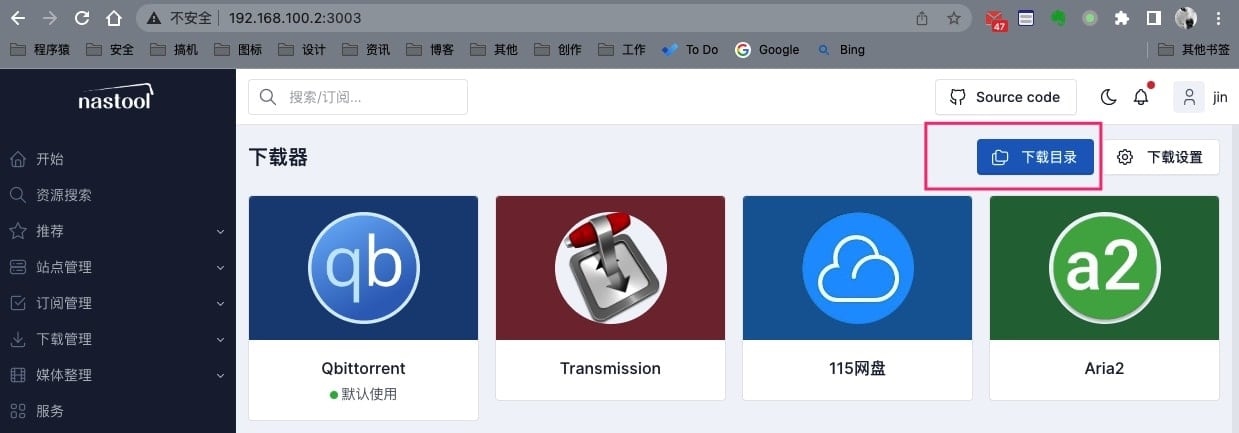Toggle dark mode with moon icon

pyautogui.click(x=1108, y=97)
